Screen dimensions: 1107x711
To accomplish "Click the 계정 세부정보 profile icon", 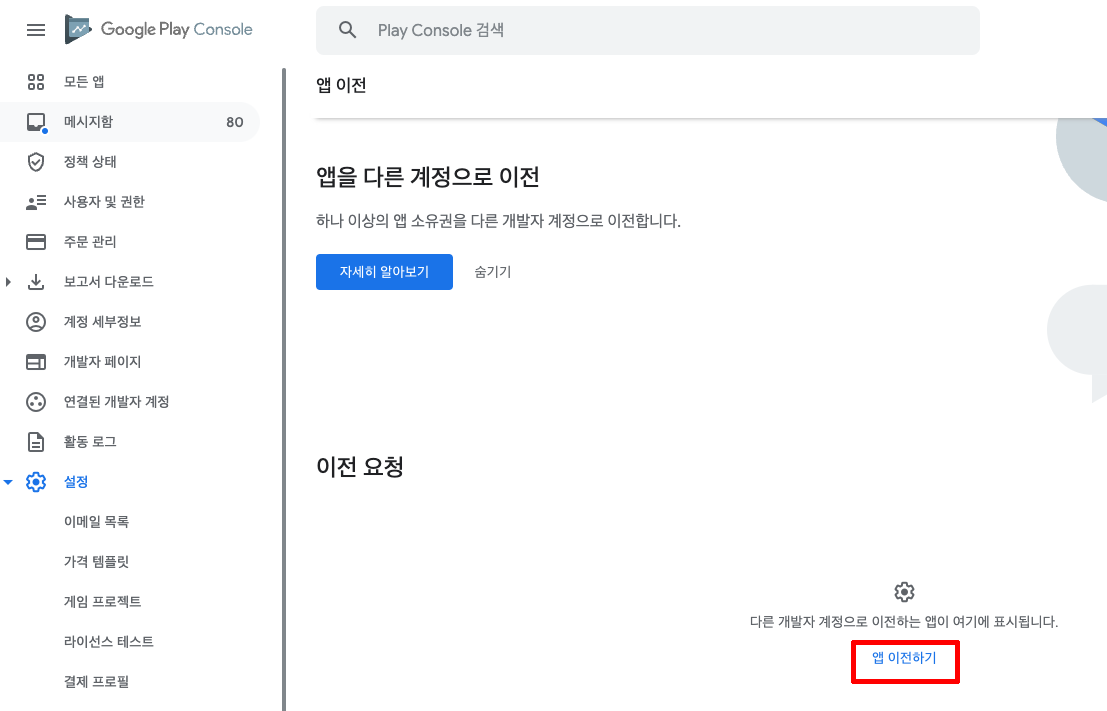I will (36, 322).
